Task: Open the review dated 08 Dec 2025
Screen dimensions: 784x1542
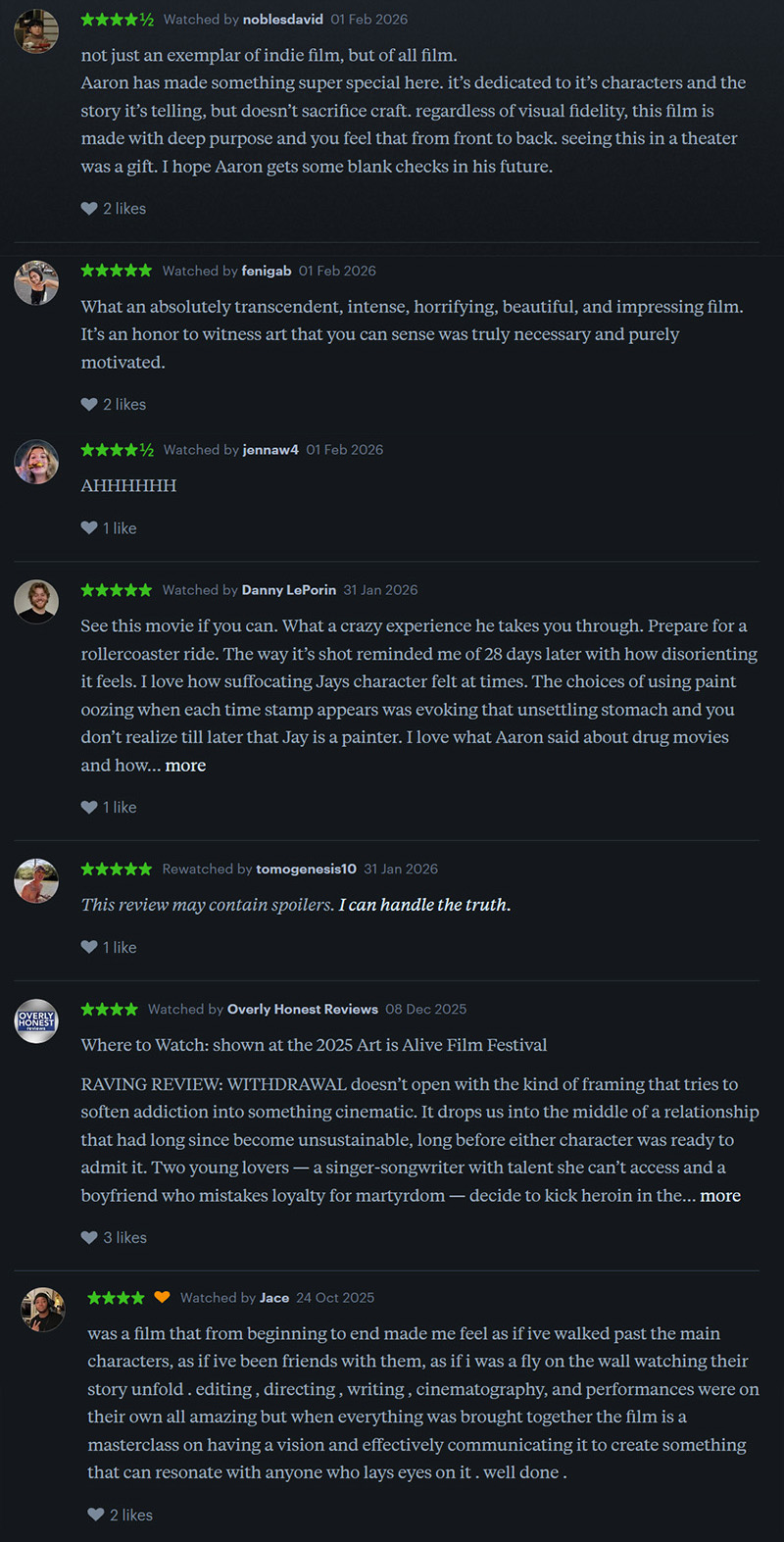Action: pos(425,1009)
